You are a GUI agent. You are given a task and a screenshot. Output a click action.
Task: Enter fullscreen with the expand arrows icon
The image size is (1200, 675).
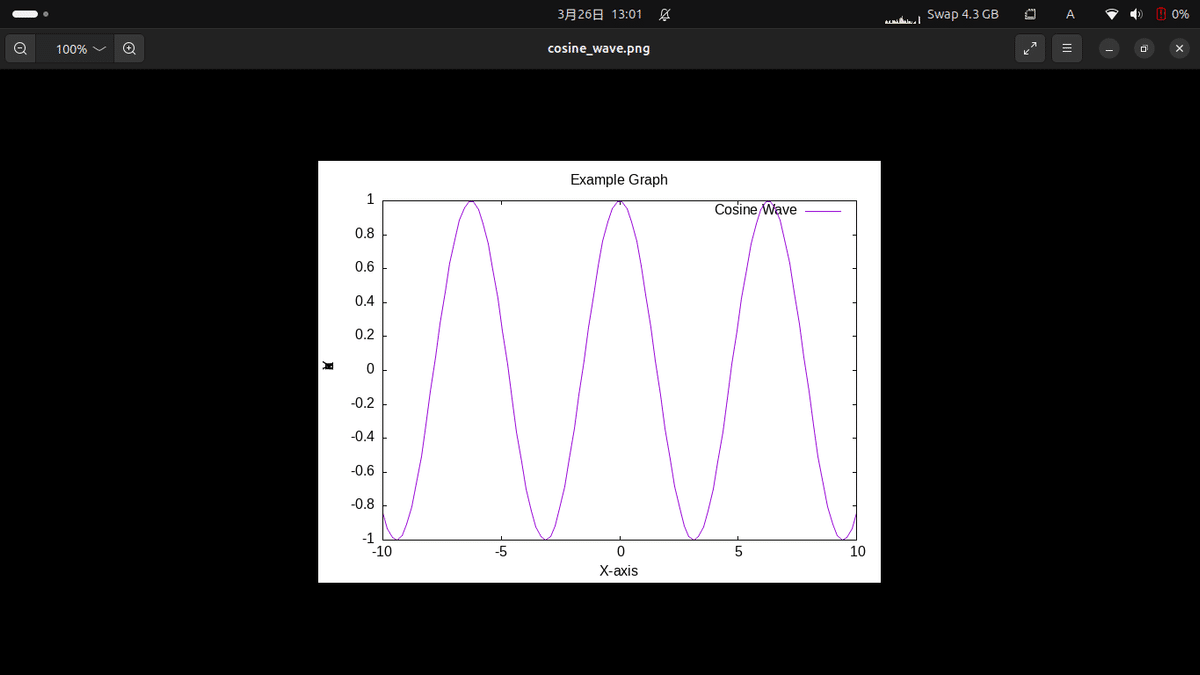[1030, 48]
